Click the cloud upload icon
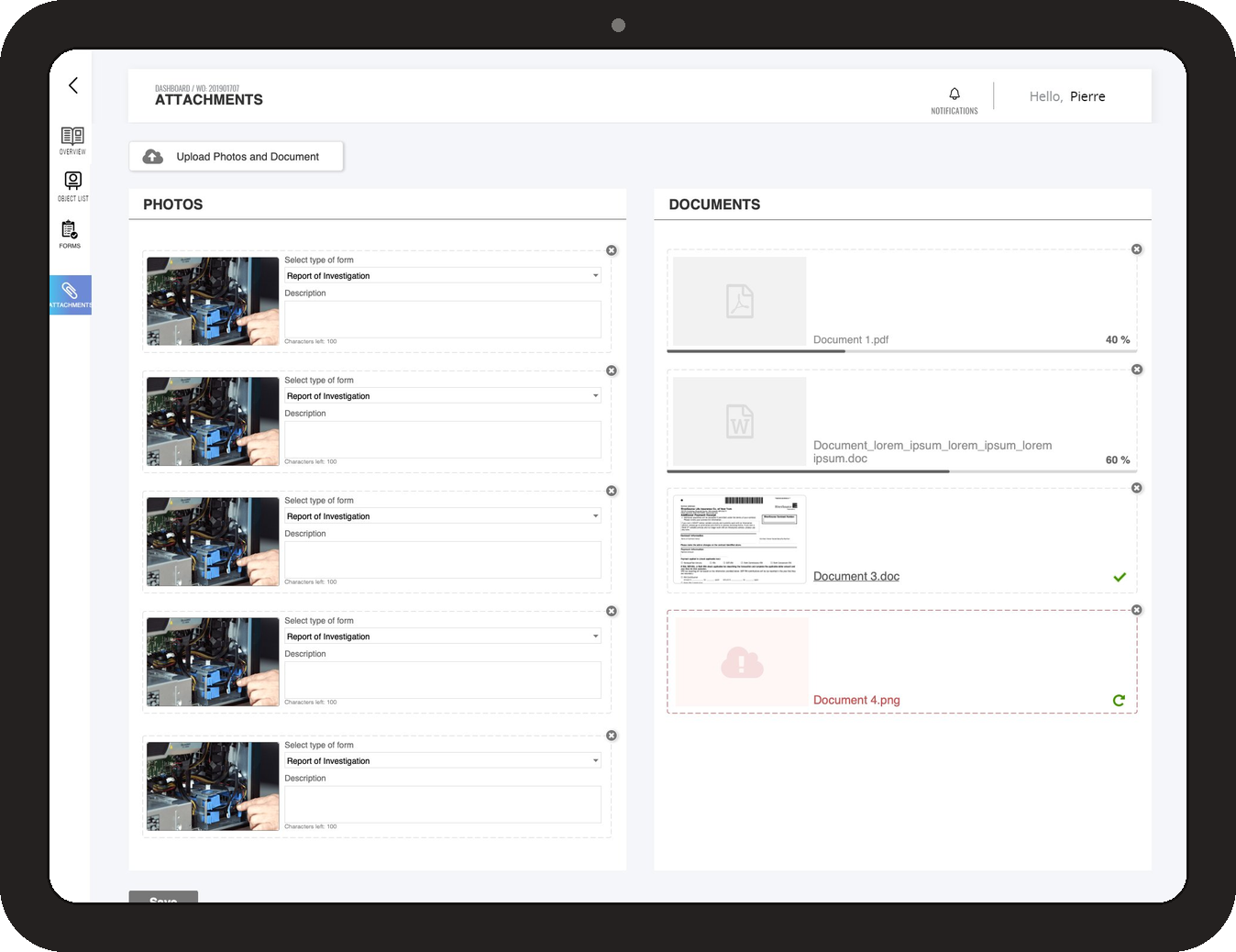This screenshot has height=952, width=1236. [x=153, y=157]
